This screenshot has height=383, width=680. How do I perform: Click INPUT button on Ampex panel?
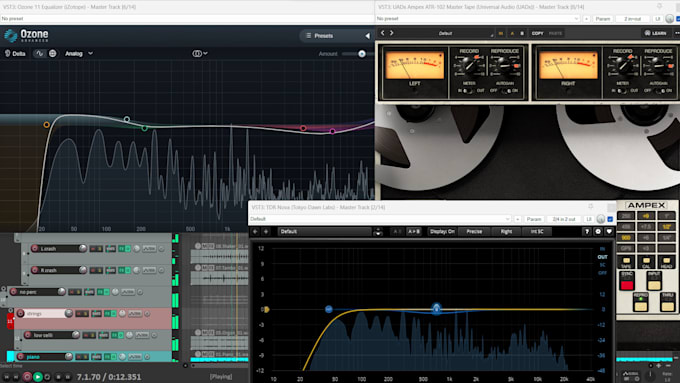click(654, 281)
